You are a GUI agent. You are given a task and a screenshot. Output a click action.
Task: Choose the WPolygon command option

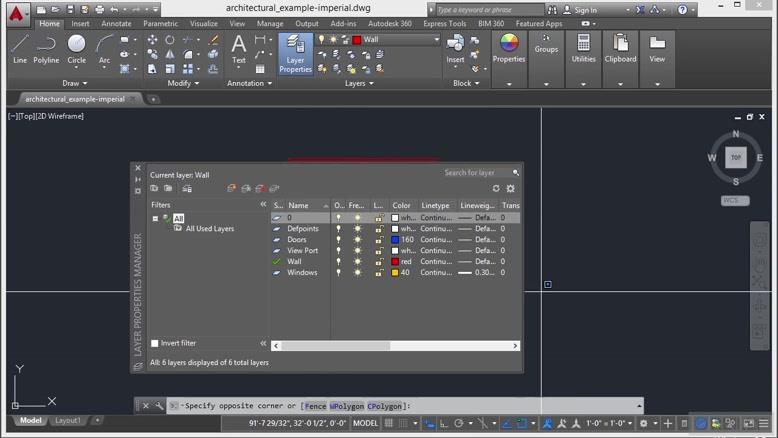[x=347, y=406]
